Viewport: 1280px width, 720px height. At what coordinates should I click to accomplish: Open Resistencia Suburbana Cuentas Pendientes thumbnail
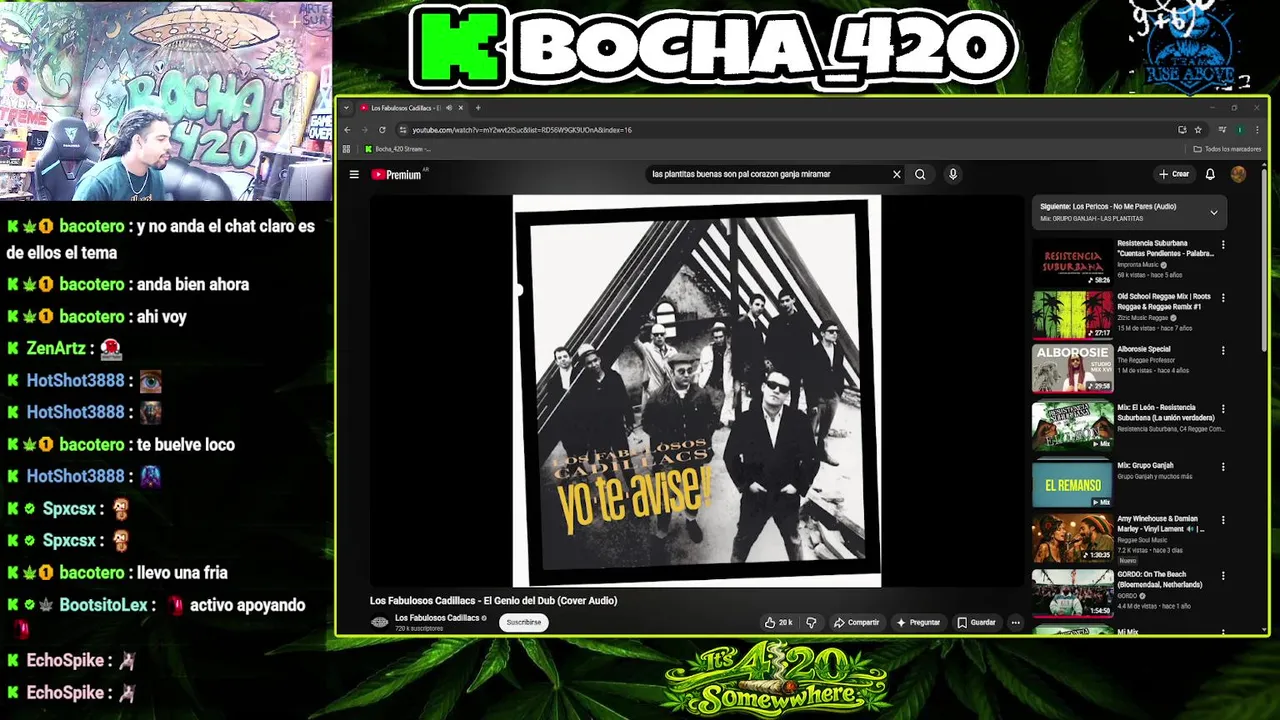pyautogui.click(x=1072, y=262)
